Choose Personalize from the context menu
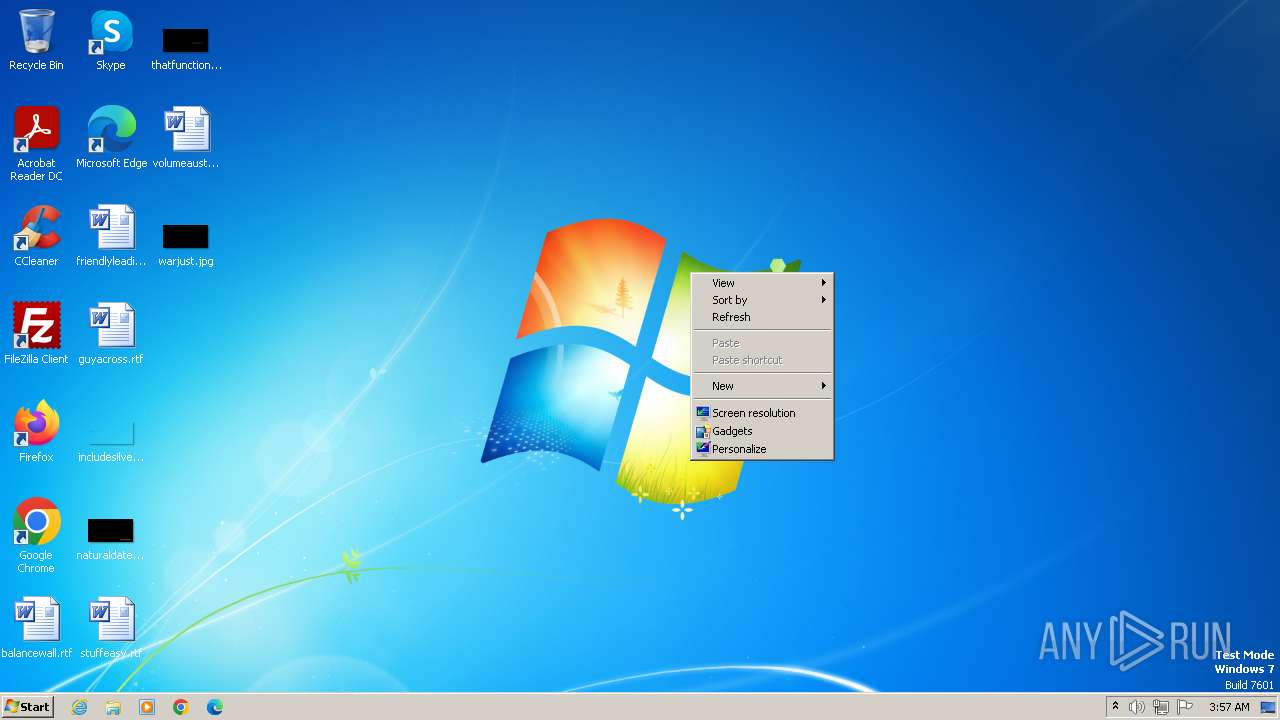Viewport: 1280px width, 720px height. (x=762, y=449)
